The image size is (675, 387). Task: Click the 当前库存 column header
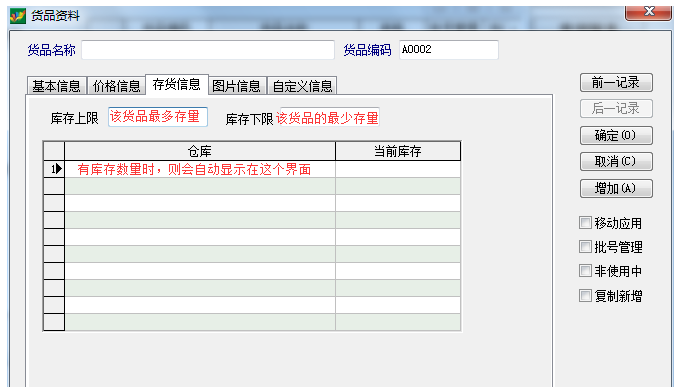pos(398,152)
